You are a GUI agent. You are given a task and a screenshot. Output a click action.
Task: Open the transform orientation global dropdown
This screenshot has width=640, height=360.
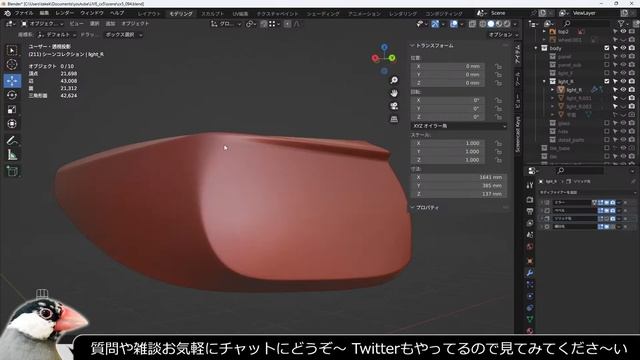tap(226, 24)
